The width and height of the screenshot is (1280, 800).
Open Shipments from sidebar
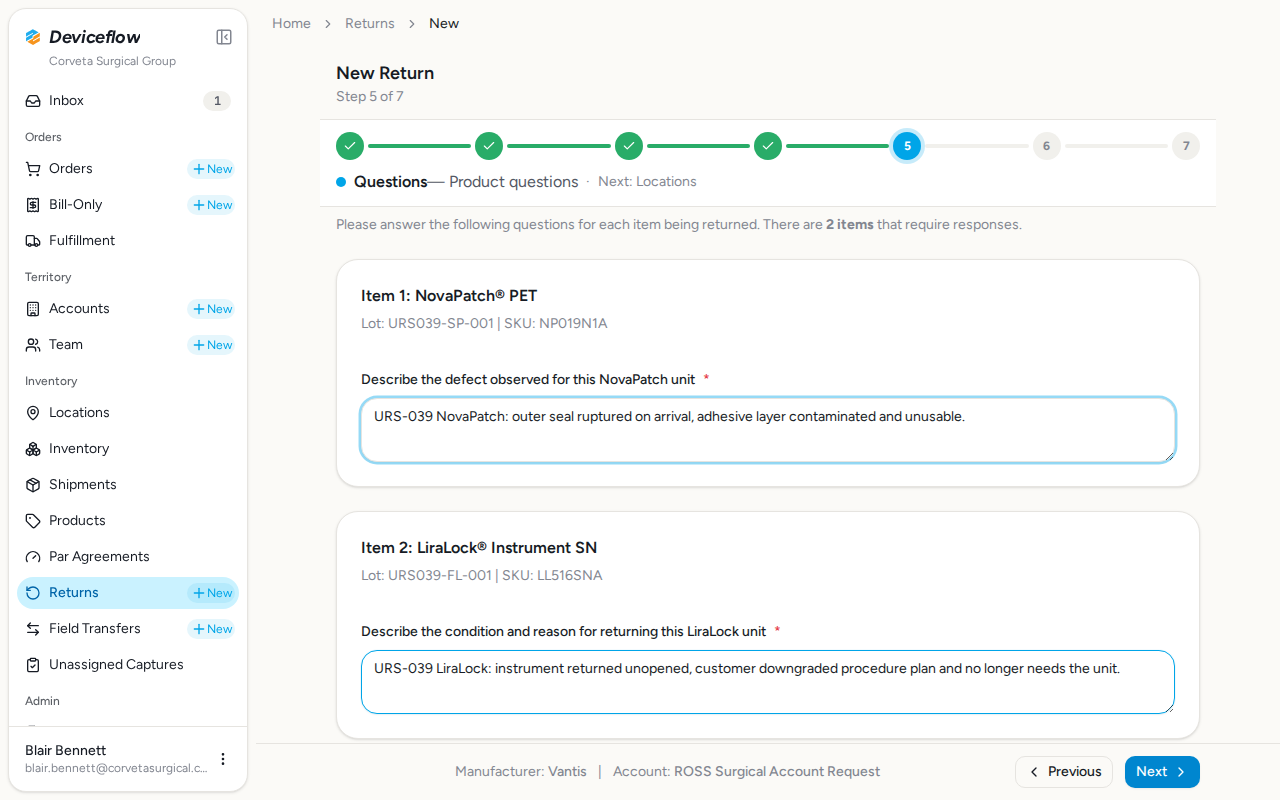[x=128, y=485]
